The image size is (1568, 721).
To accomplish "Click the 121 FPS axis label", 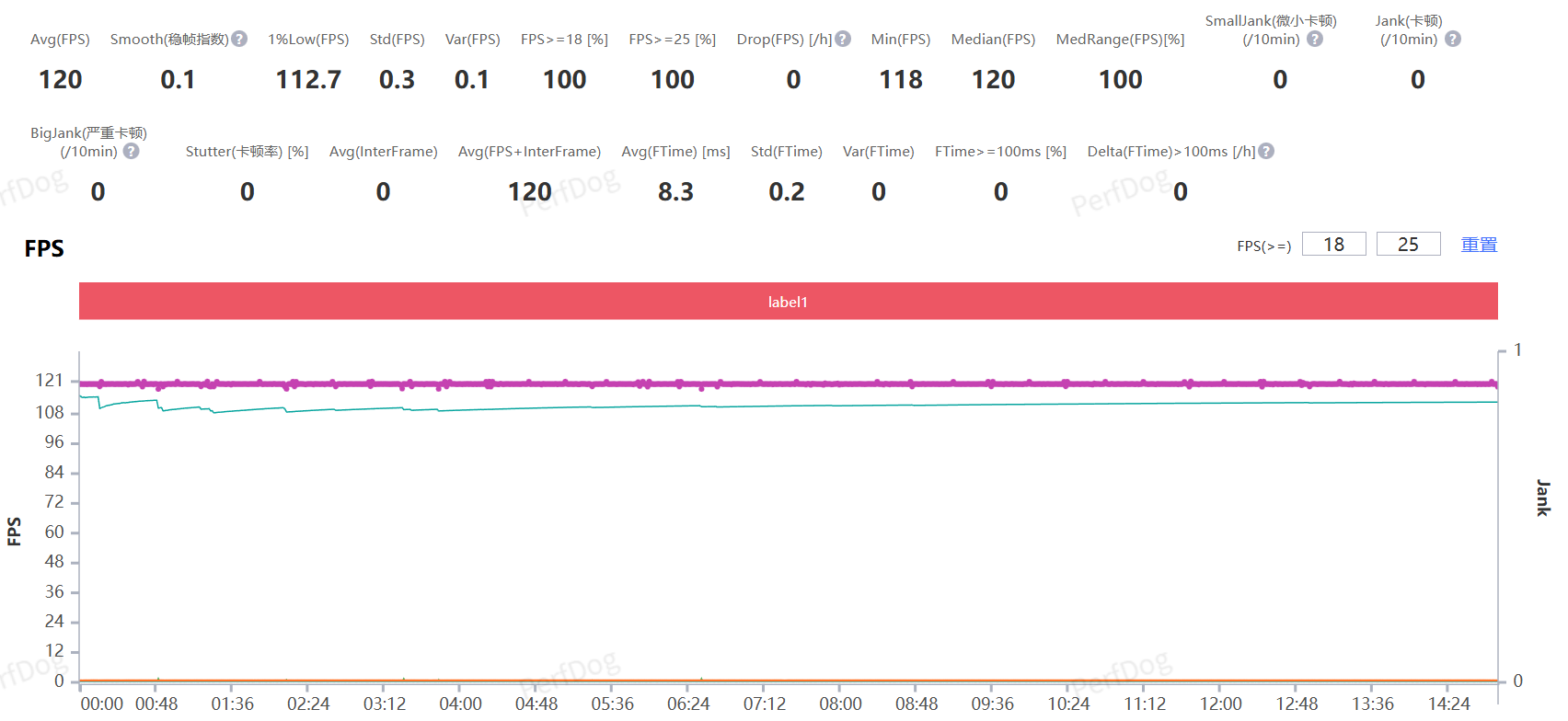I will 50,381.
